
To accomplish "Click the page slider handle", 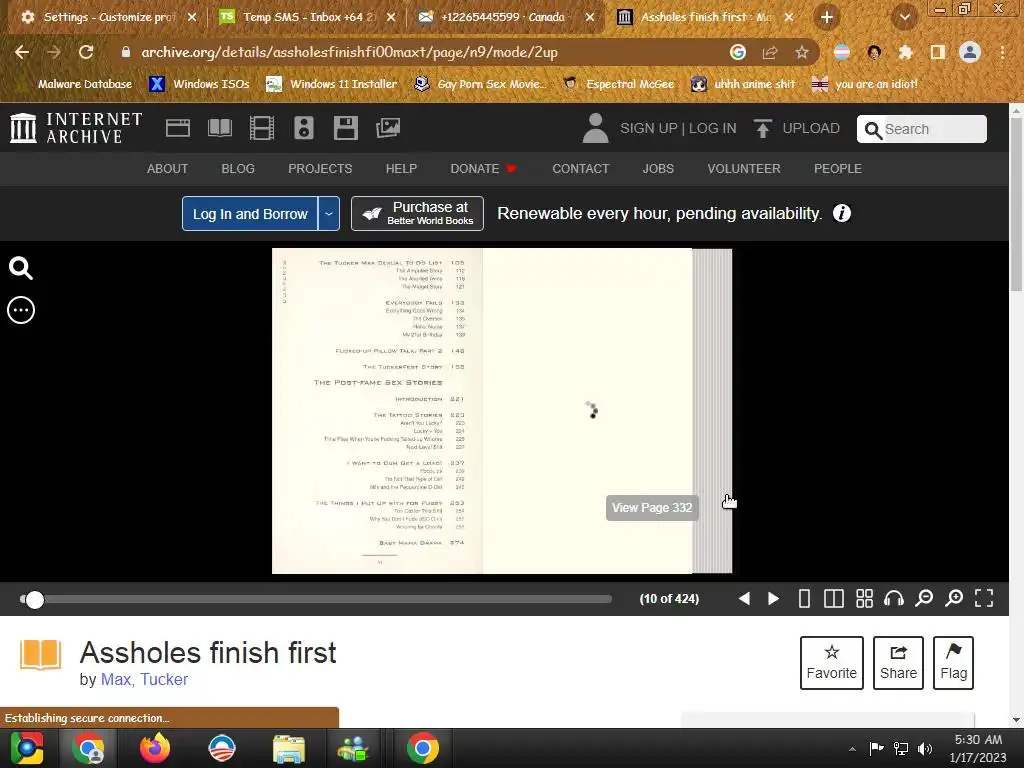I will pos(35,600).
